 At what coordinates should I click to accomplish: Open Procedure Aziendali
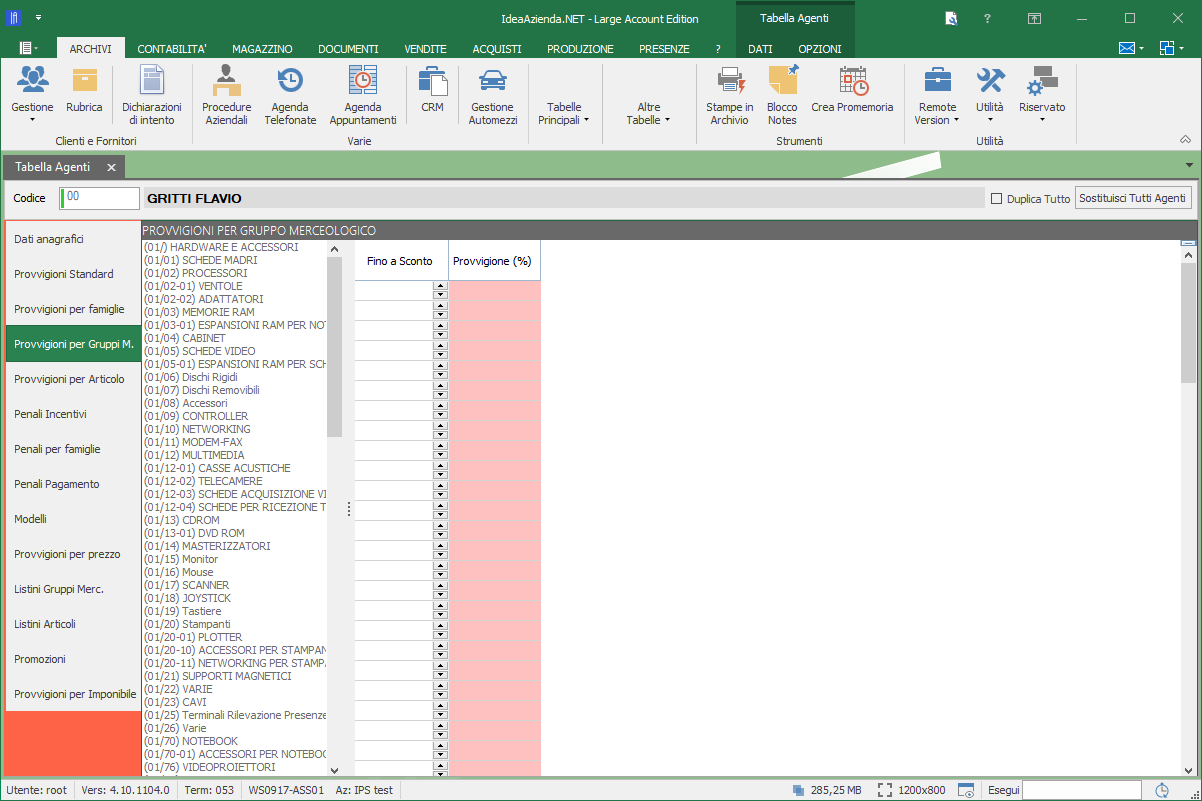(227, 96)
